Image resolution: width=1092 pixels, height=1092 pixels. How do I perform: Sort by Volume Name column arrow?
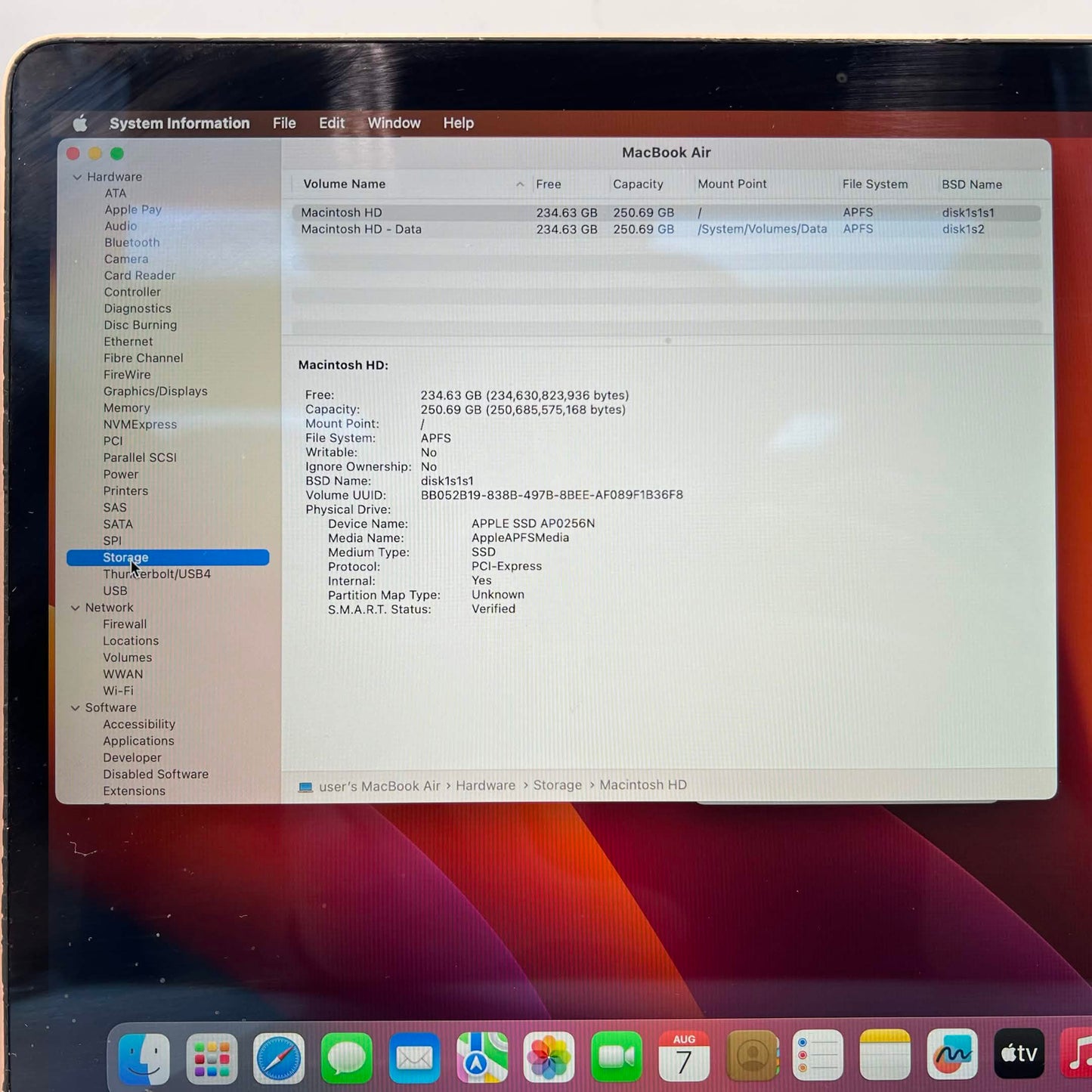tap(520, 184)
